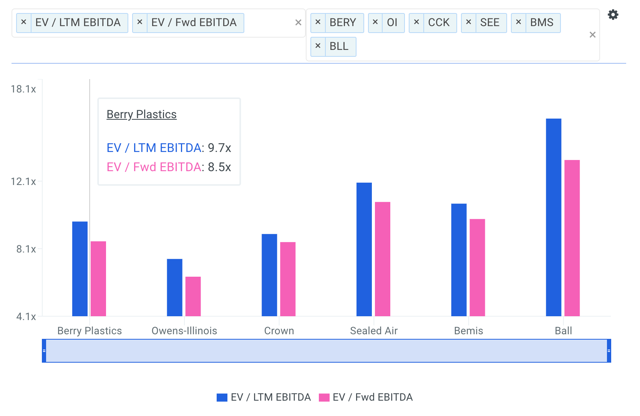Remove the EV / Fwd EBITDA metric tag
This screenshot has height=416, width=640.
point(140,22)
